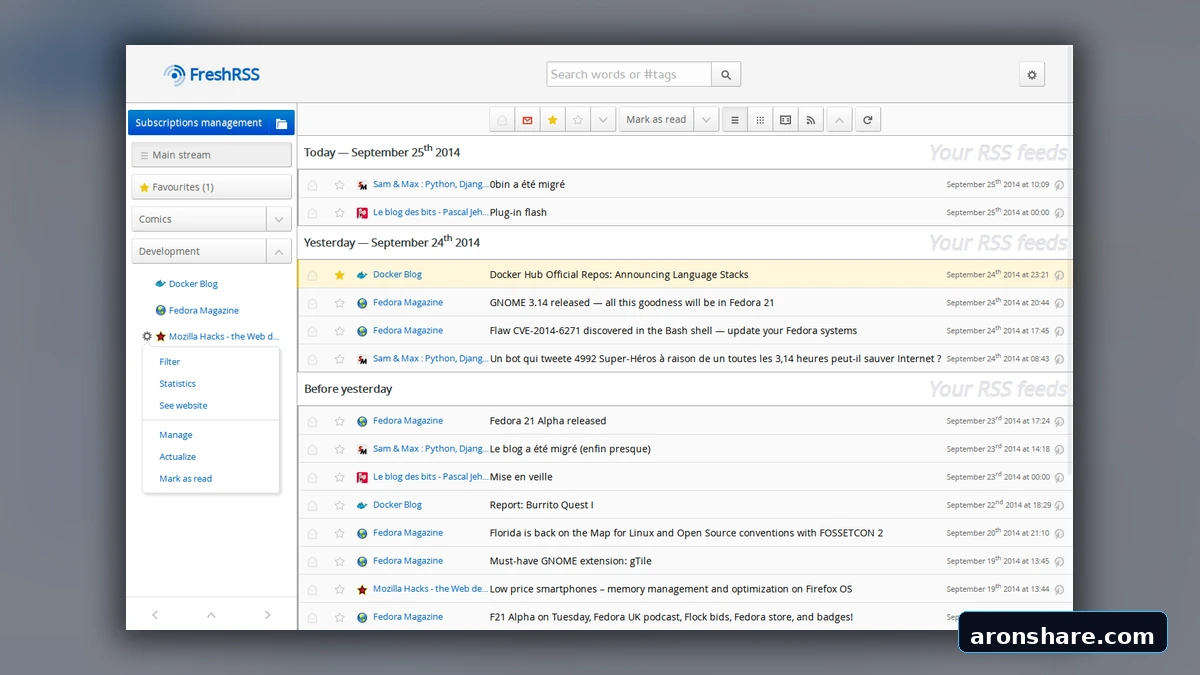The width and height of the screenshot is (1200, 675).
Task: Open the Docker Blog feed in sidebar
Action: tap(193, 284)
